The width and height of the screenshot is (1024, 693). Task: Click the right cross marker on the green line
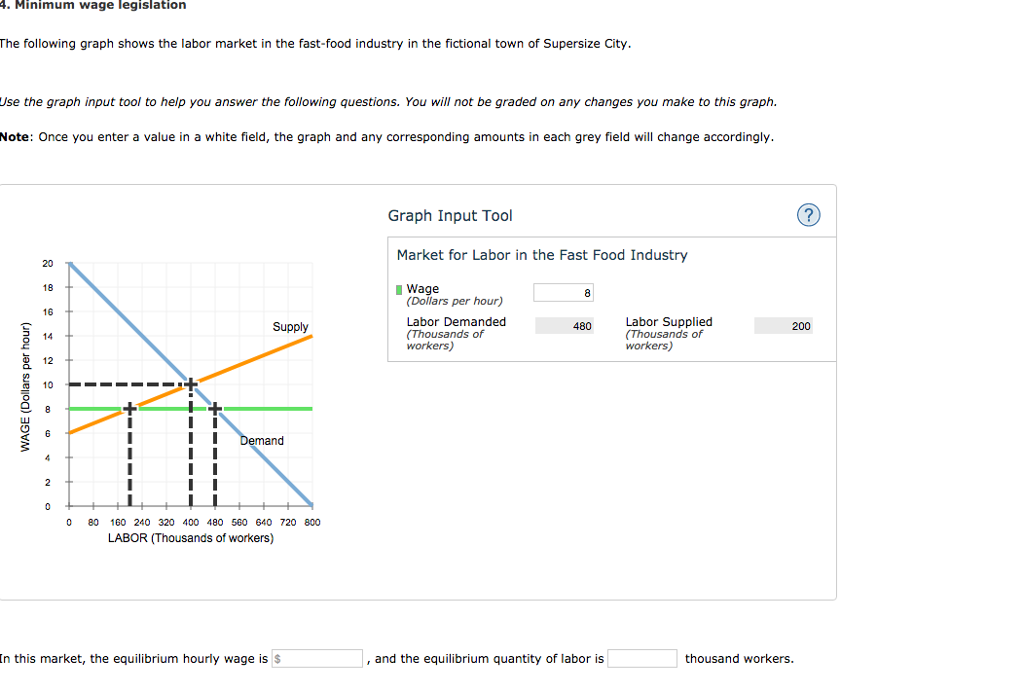(x=213, y=408)
